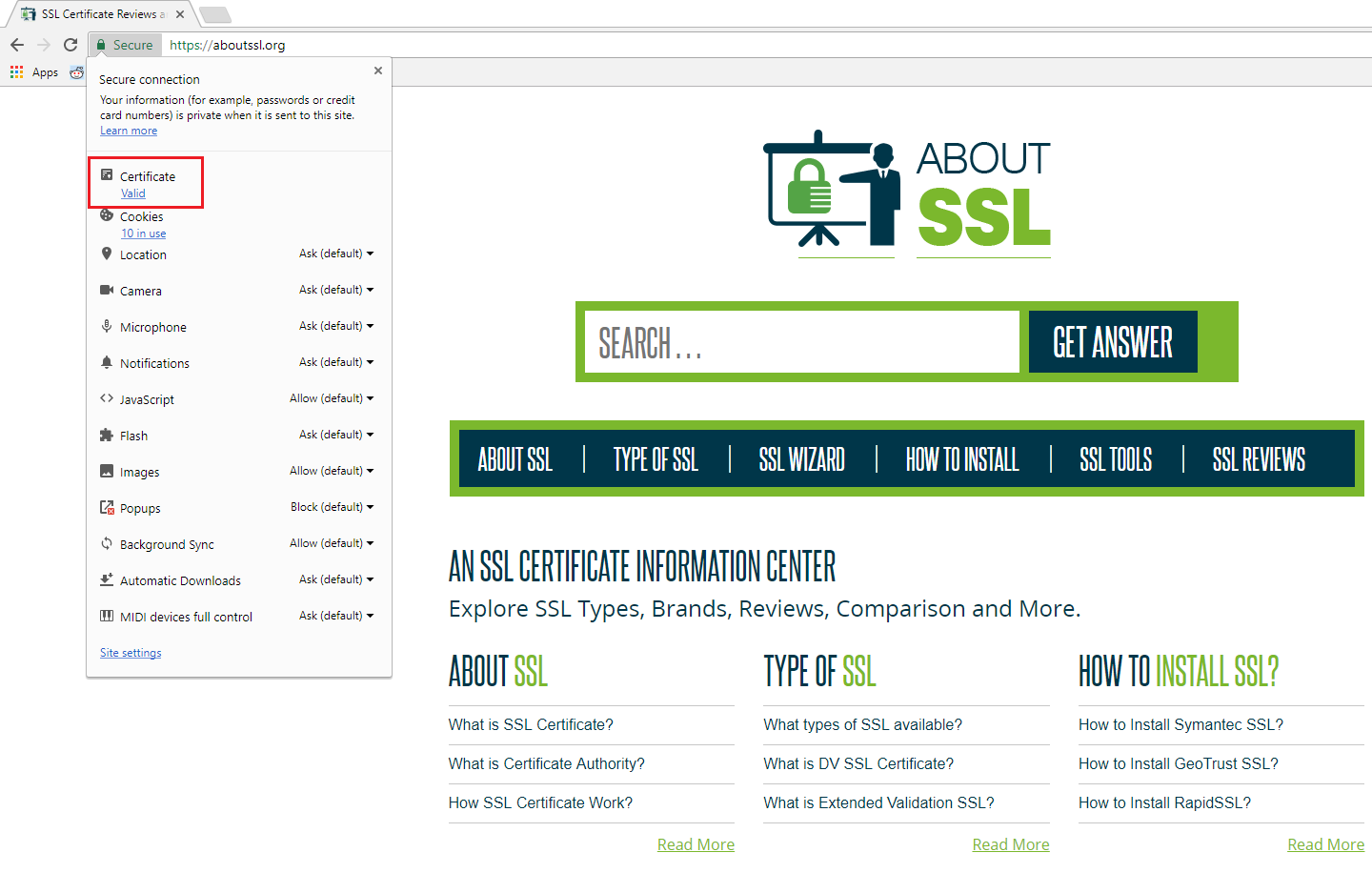Click the Popups icon in permissions list
Screen dimensions: 1372x873
tap(107, 507)
